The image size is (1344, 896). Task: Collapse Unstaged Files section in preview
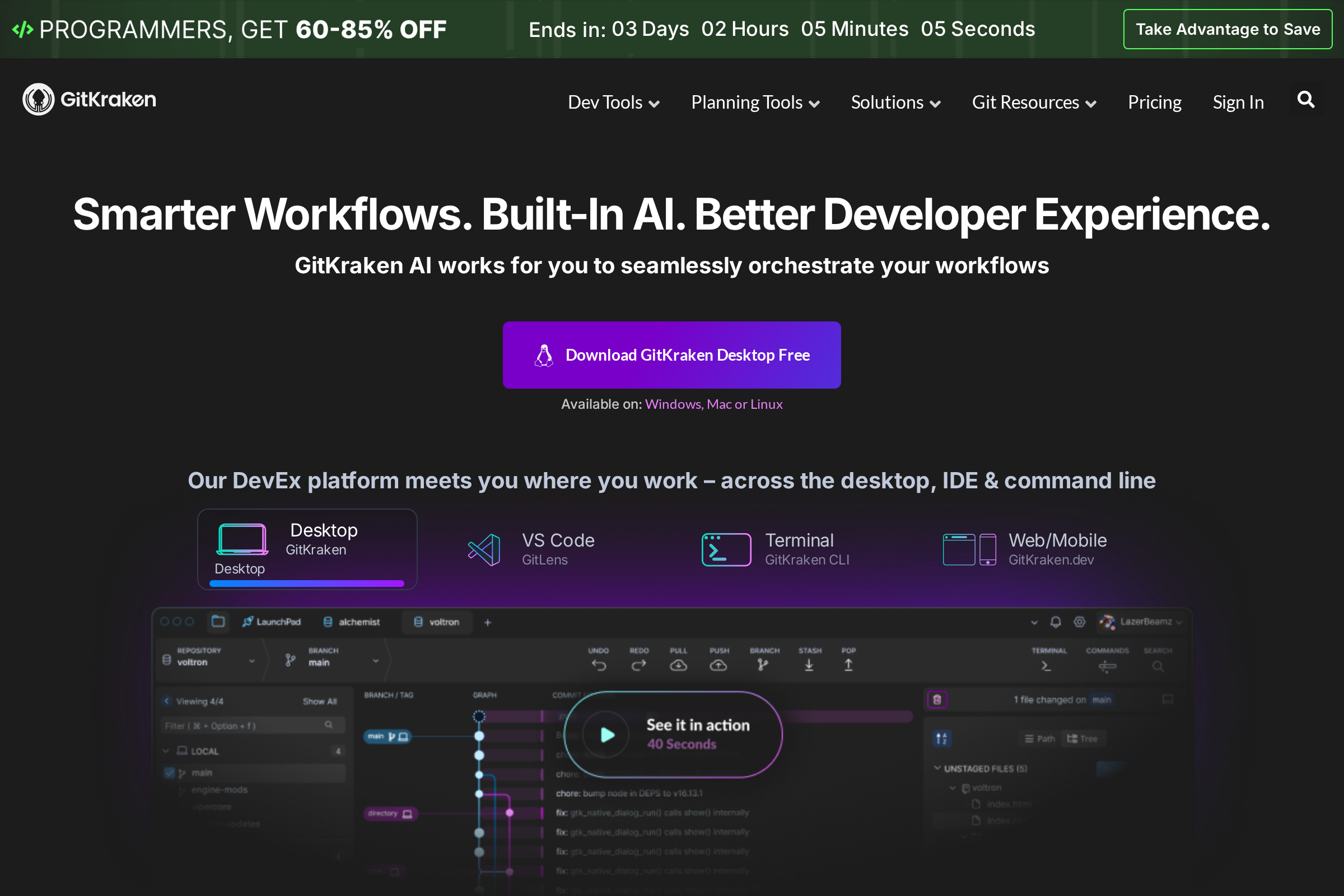937,768
